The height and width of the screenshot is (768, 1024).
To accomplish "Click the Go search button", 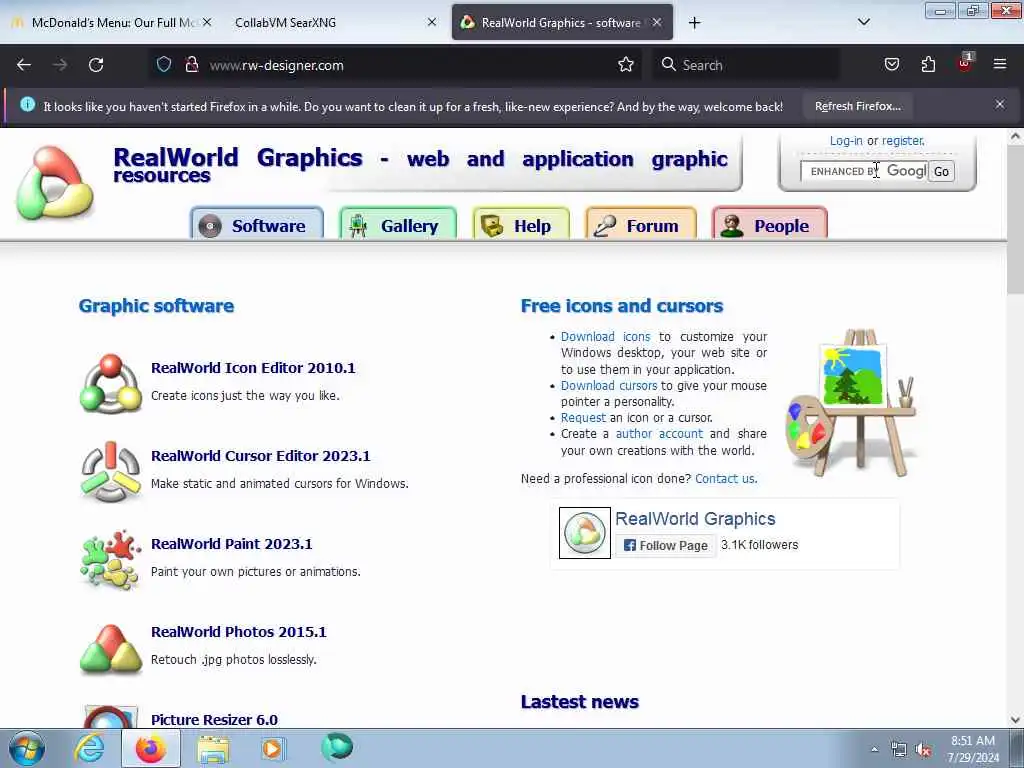I will tap(941, 172).
